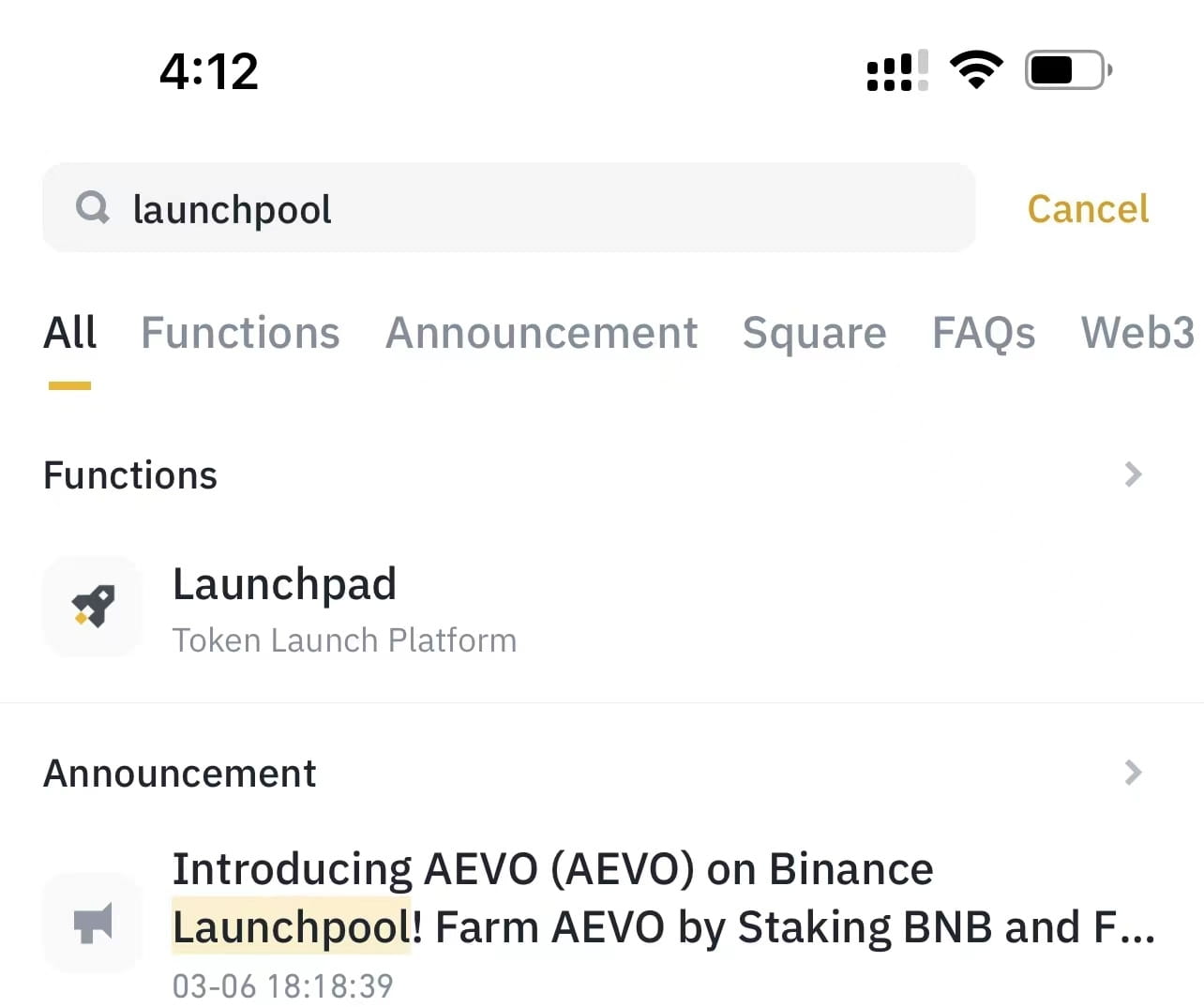Screen dimensions: 1204x1007
Task: Switch to the Functions tab
Action: [240, 334]
